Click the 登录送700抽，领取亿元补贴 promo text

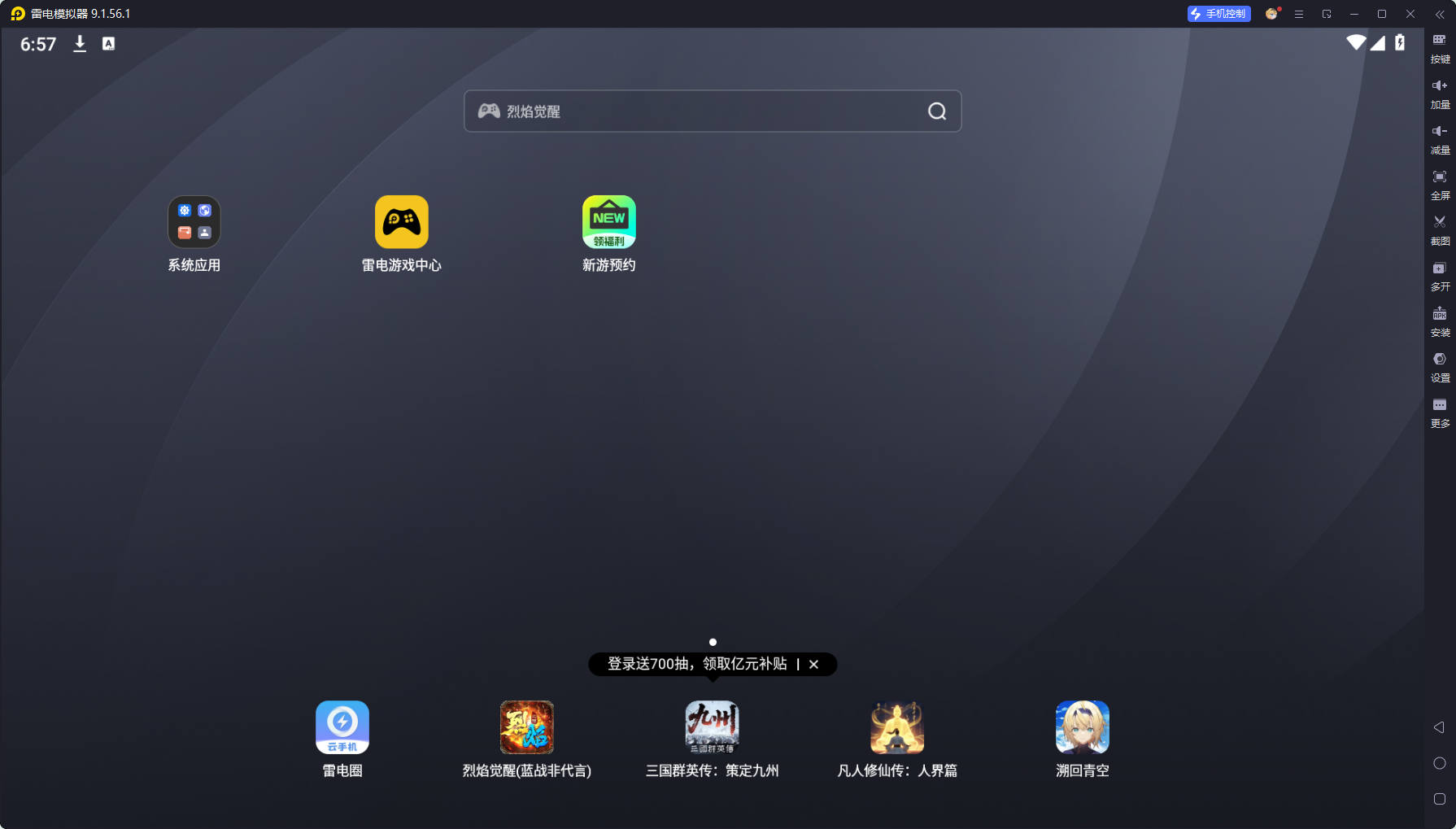697,664
